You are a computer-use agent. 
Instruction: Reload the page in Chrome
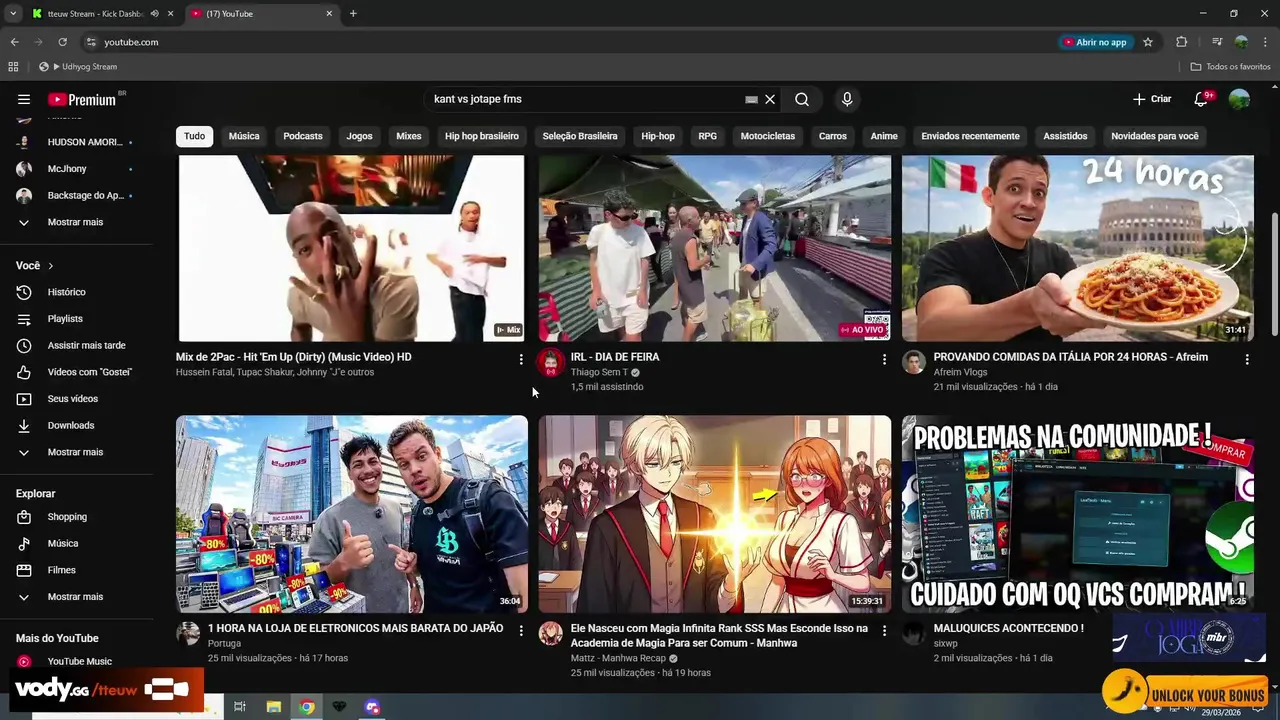[x=62, y=42]
